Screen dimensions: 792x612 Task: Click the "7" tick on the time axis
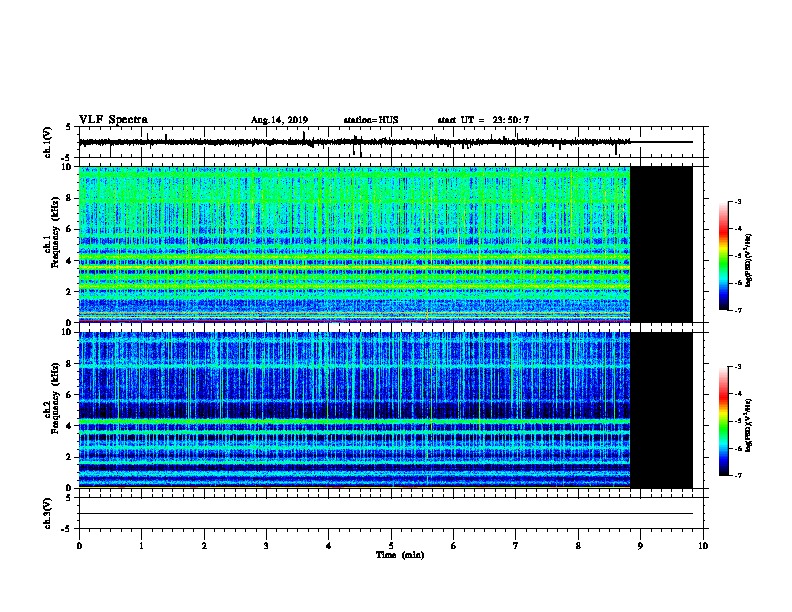(x=516, y=546)
